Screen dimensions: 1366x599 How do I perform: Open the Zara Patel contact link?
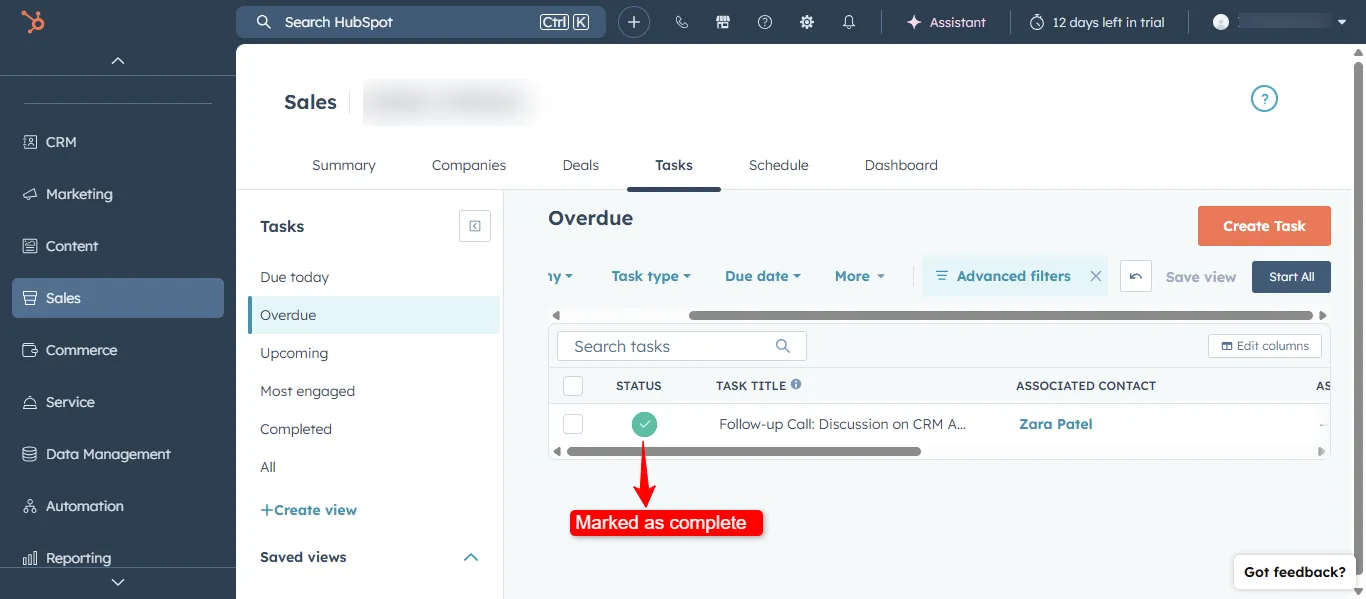point(1055,424)
